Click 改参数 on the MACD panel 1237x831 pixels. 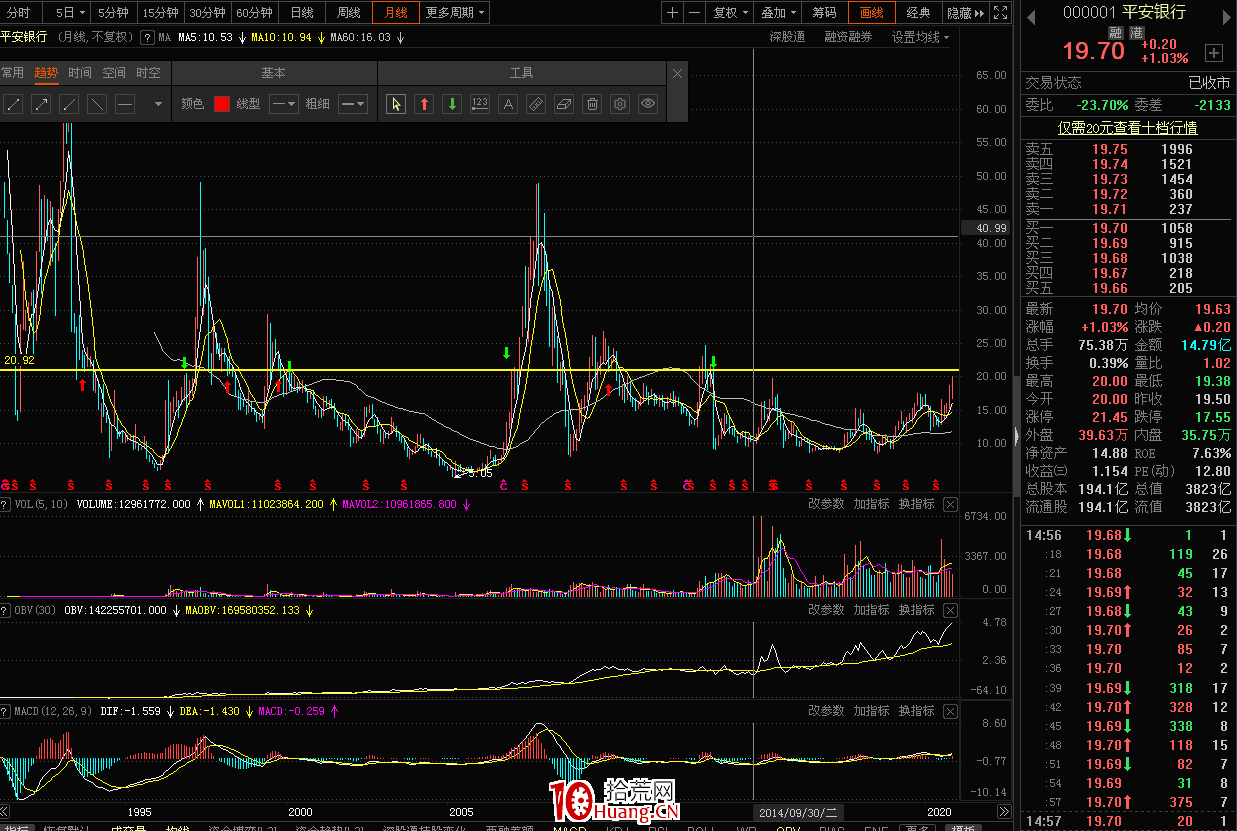pyautogui.click(x=826, y=711)
